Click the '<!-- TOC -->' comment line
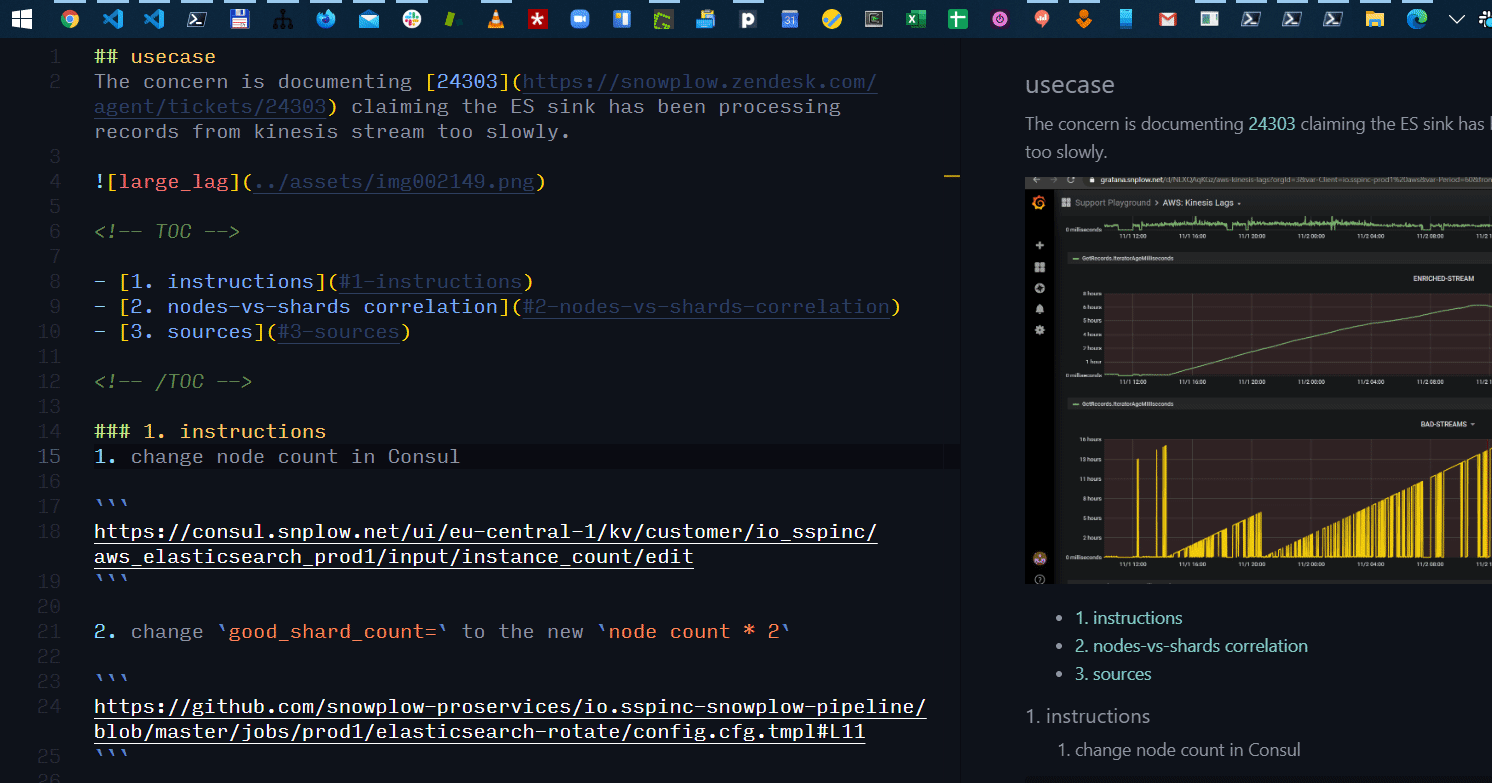The image size is (1492, 783). pyautogui.click(x=167, y=232)
